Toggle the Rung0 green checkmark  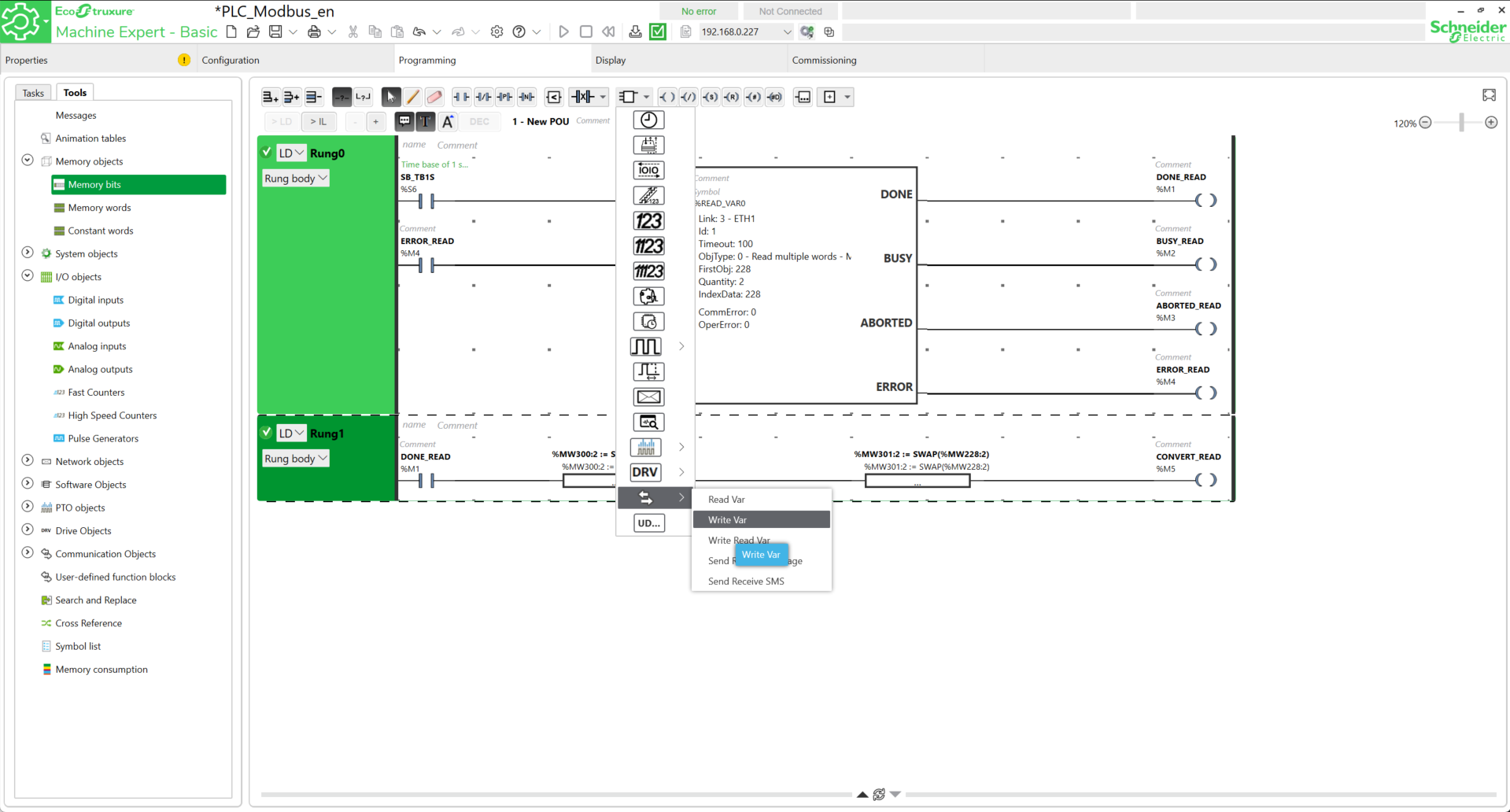pyautogui.click(x=267, y=153)
